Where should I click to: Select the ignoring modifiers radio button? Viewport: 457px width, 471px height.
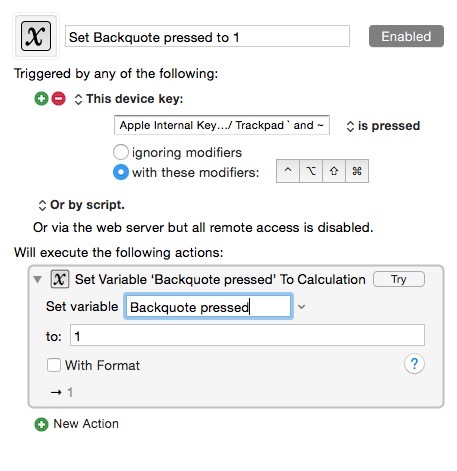[x=121, y=152]
